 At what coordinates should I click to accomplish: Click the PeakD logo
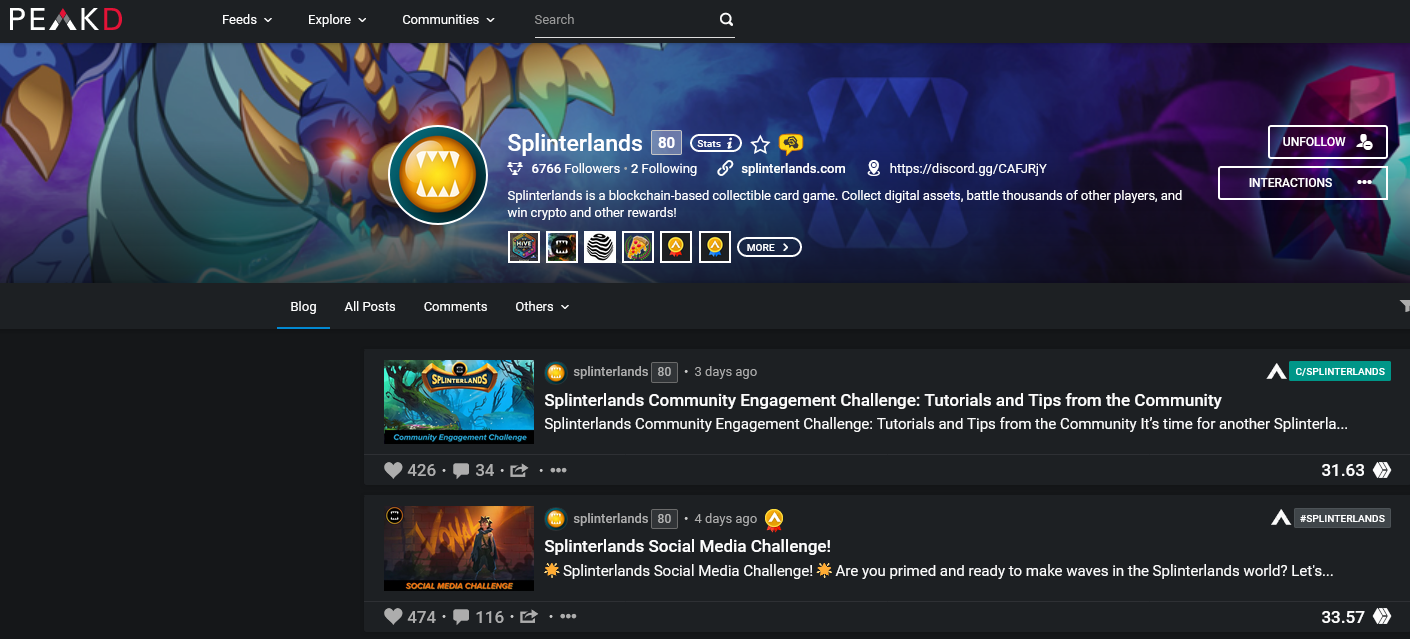tap(66, 19)
